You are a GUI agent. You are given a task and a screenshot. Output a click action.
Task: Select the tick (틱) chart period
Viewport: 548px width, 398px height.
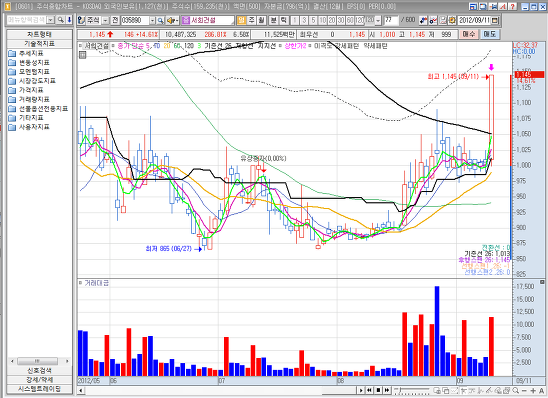click(x=283, y=20)
